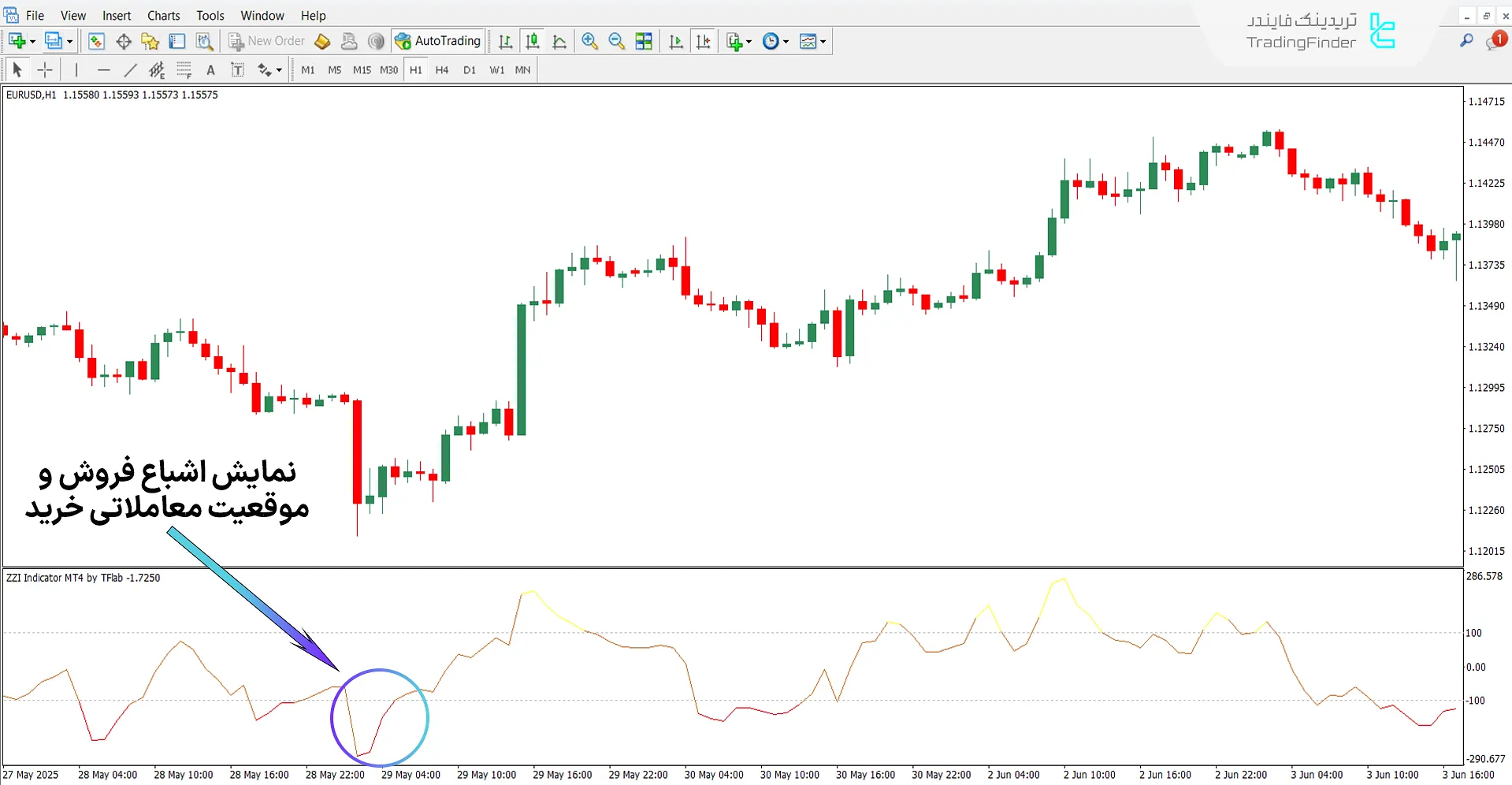Select the Text Label tool

click(x=237, y=70)
